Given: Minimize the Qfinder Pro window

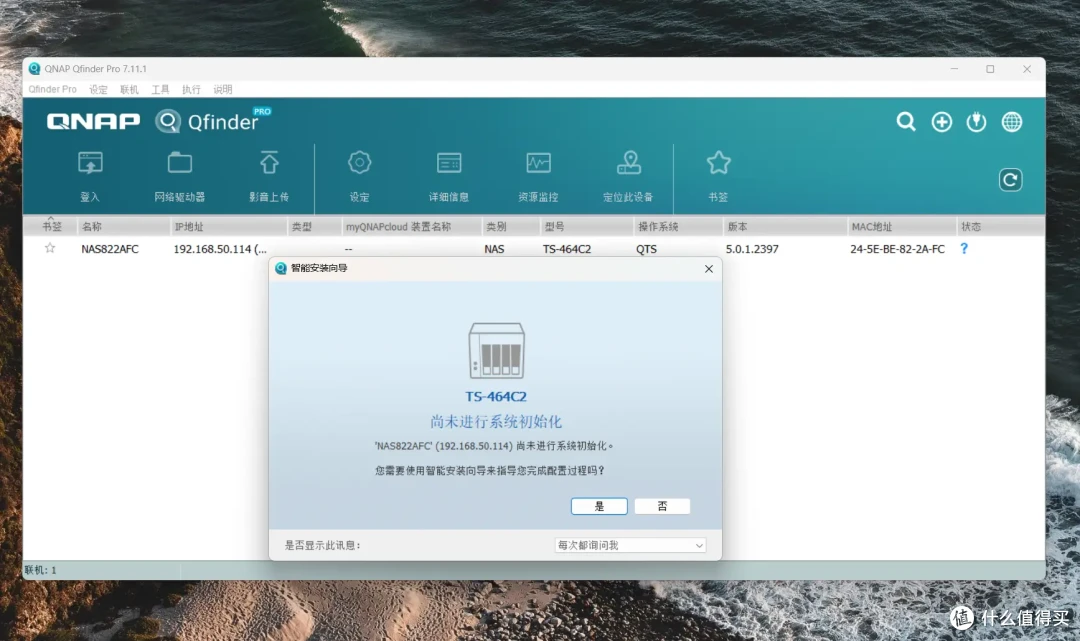Looking at the screenshot, I should coord(954,69).
